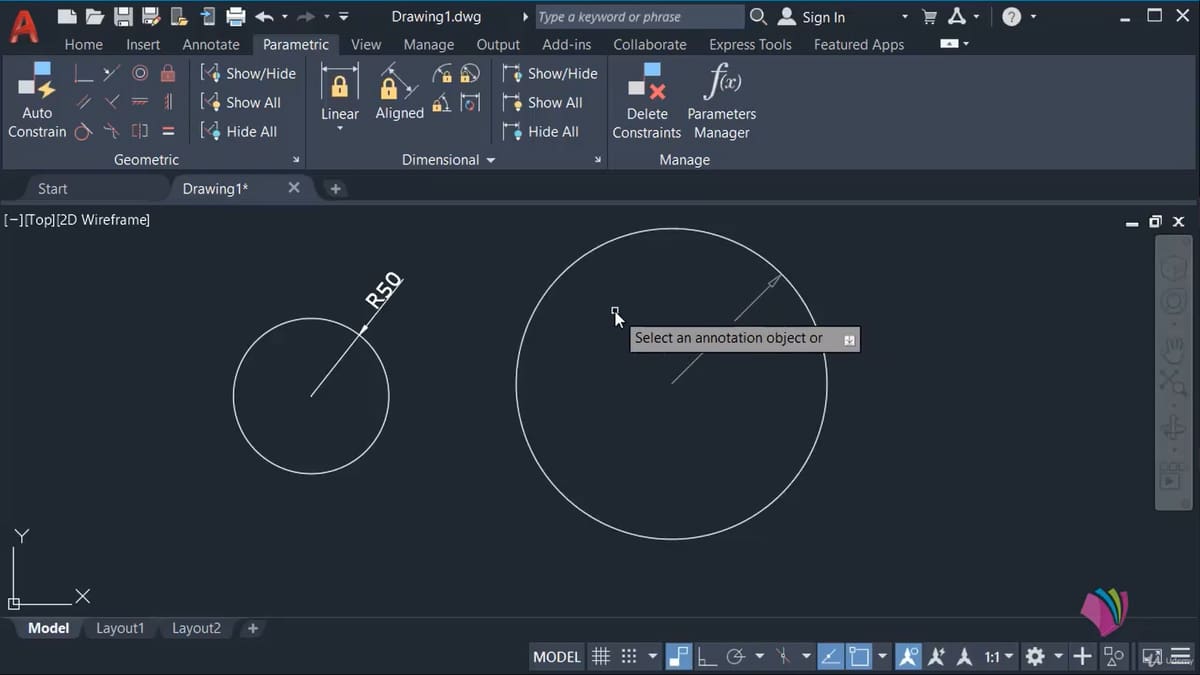This screenshot has height=675, width=1200.
Task: Click the Linear dimensional constraint tool
Action: coord(340,92)
